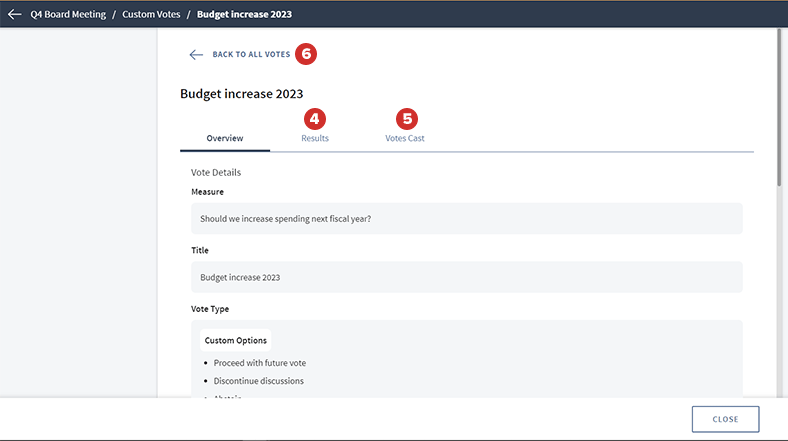Click the Back to All Votes link
Image resolution: width=788 pixels, height=441 pixels.
coord(251,55)
